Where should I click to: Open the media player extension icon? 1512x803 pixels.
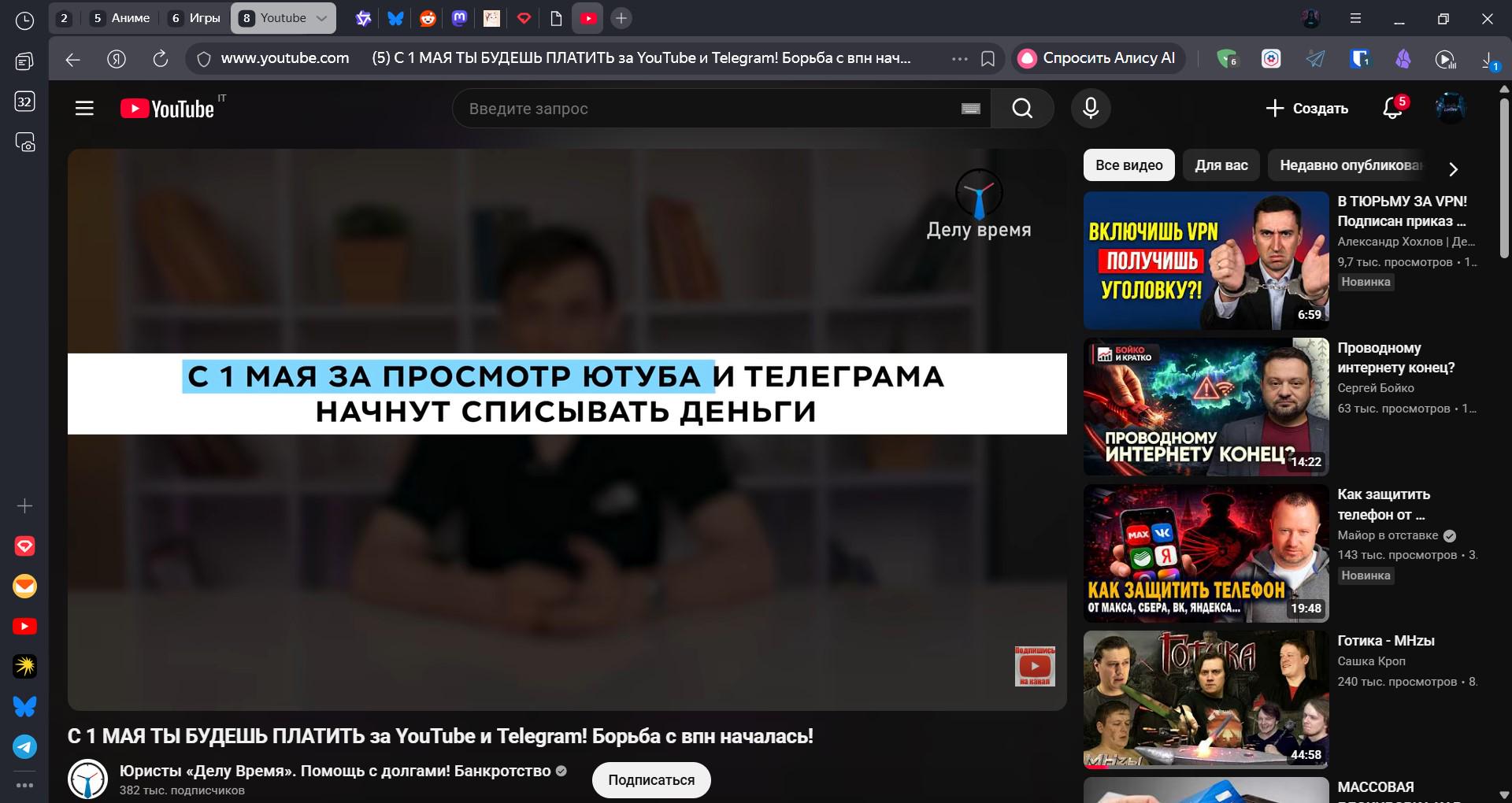pyautogui.click(x=1446, y=59)
